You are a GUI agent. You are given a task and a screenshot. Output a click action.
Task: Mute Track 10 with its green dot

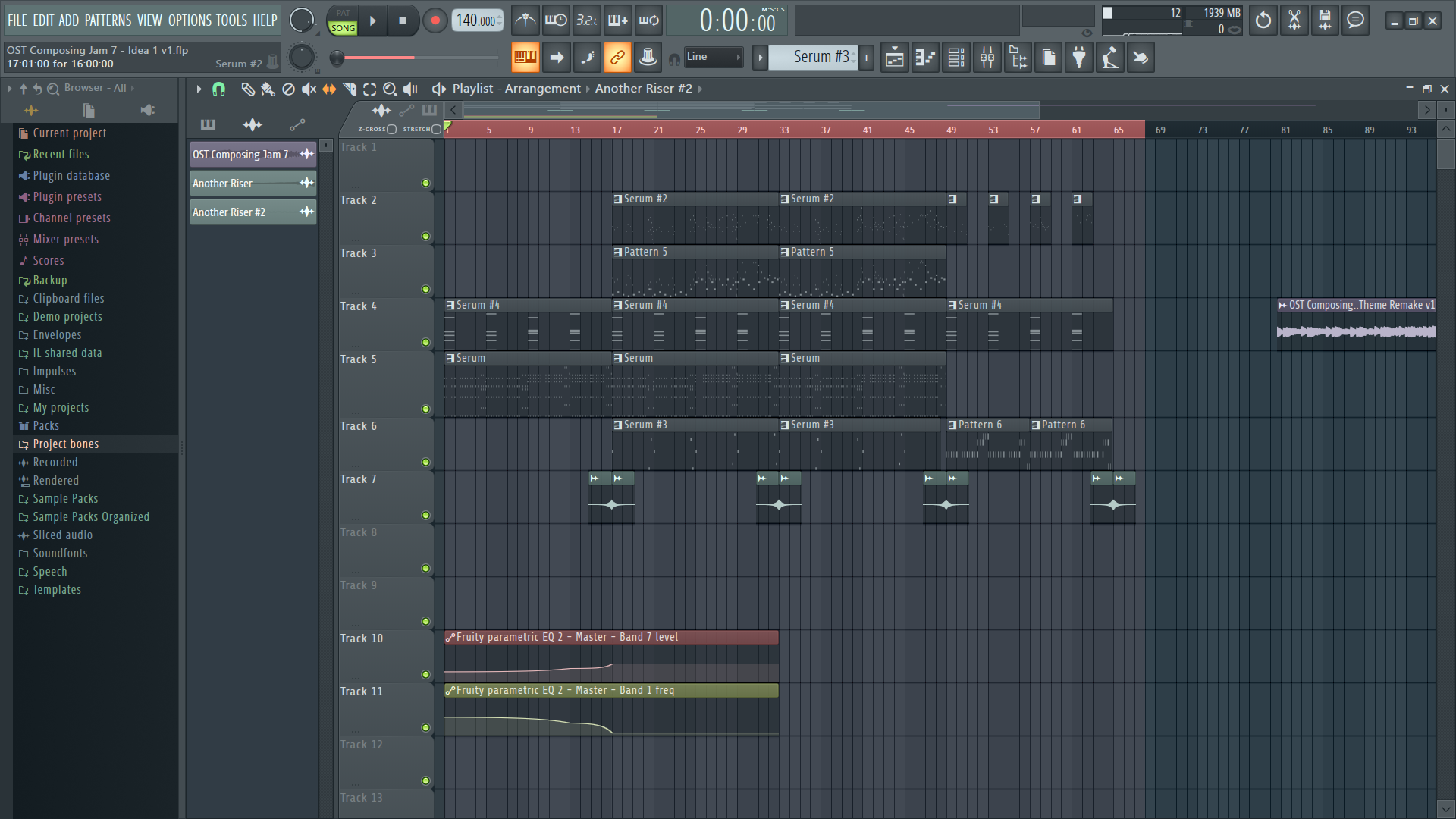(425, 674)
